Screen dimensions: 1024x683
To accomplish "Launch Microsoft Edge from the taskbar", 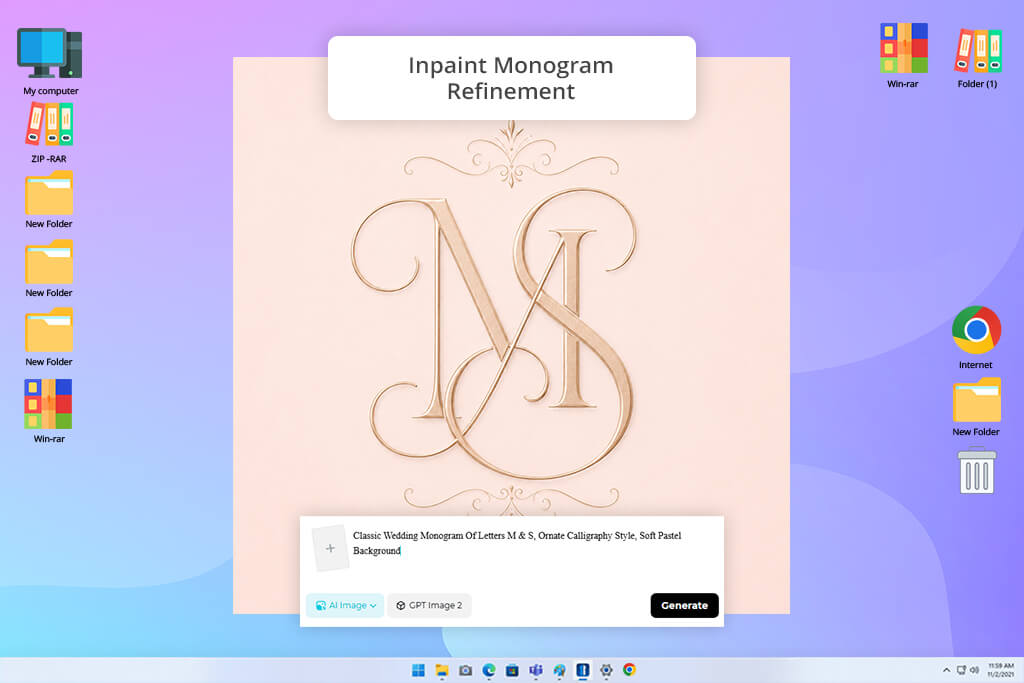I will click(489, 670).
